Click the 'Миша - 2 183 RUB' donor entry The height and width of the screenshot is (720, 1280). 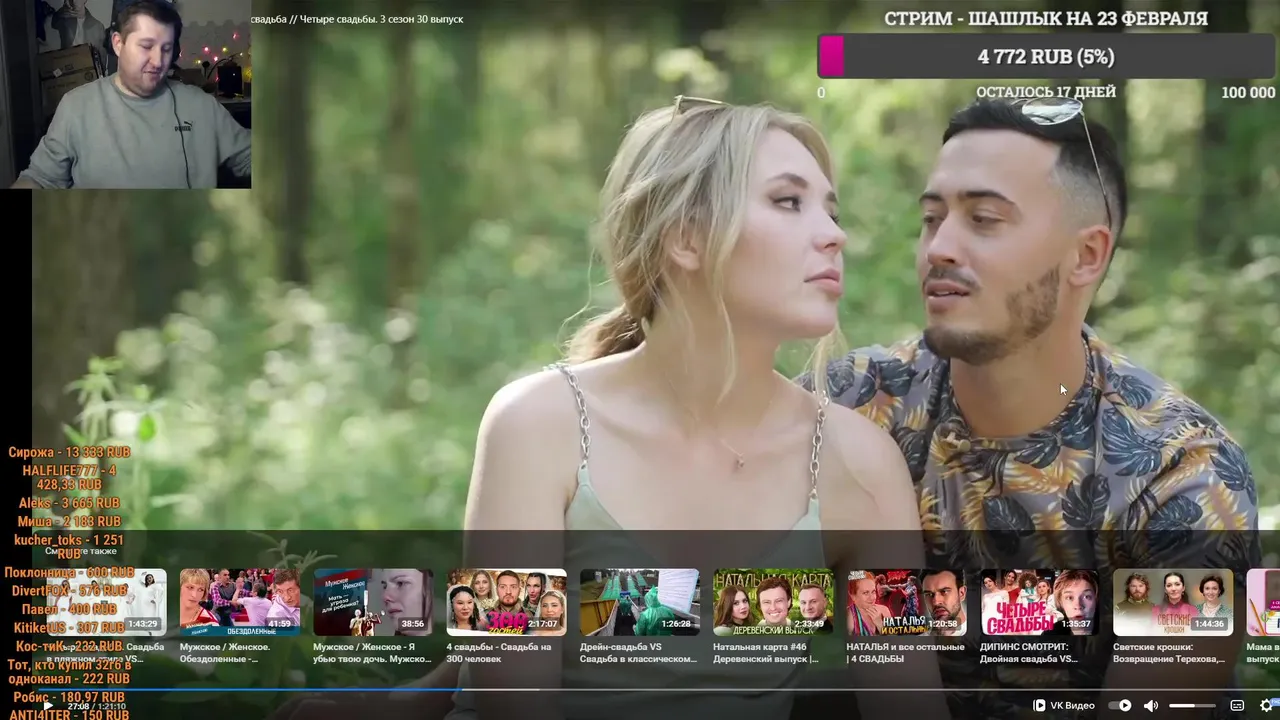[69, 522]
